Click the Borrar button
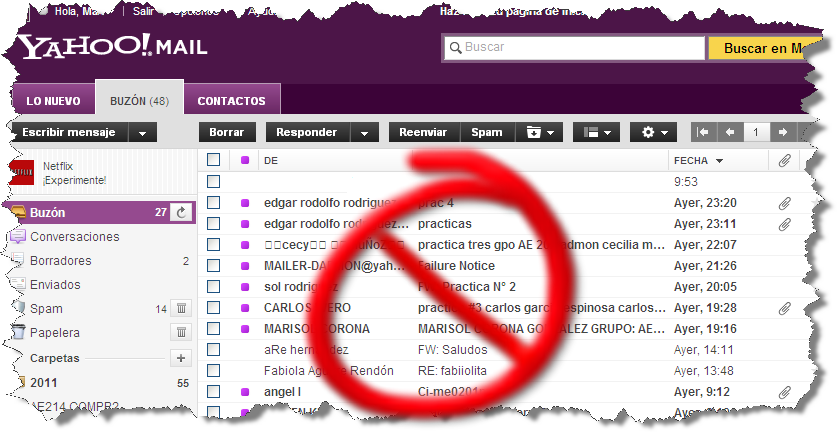 227,132
